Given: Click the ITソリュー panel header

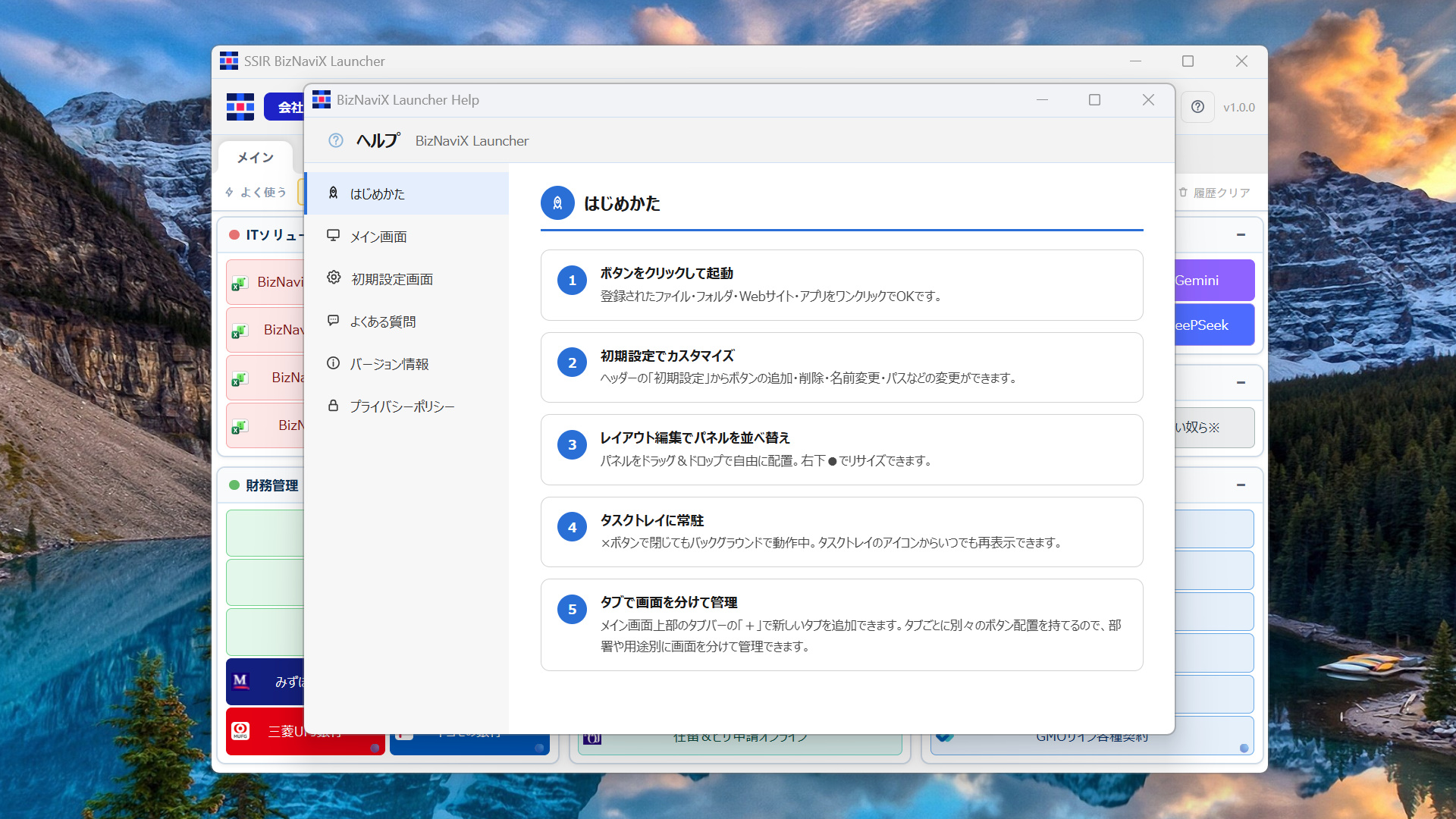Looking at the screenshot, I should click(262, 235).
